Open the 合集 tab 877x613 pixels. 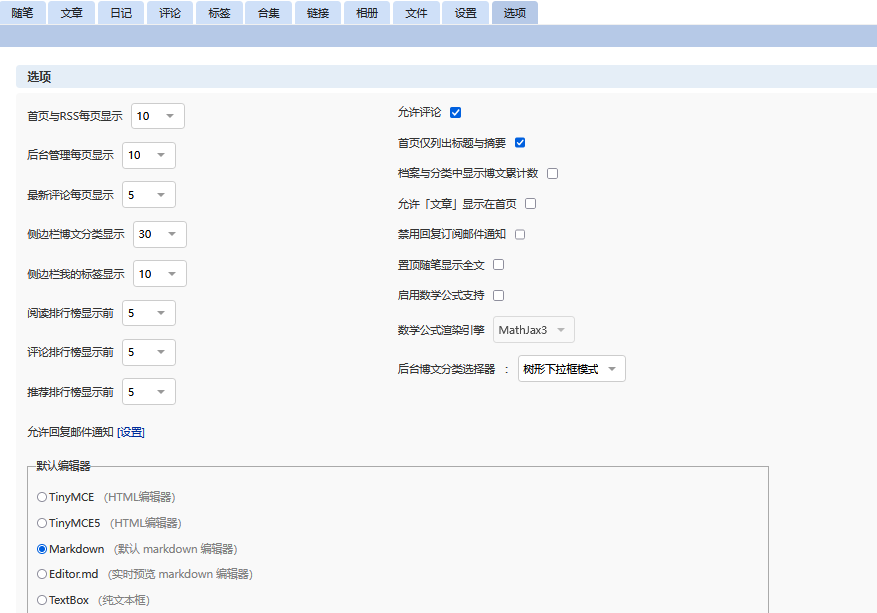[x=268, y=12]
